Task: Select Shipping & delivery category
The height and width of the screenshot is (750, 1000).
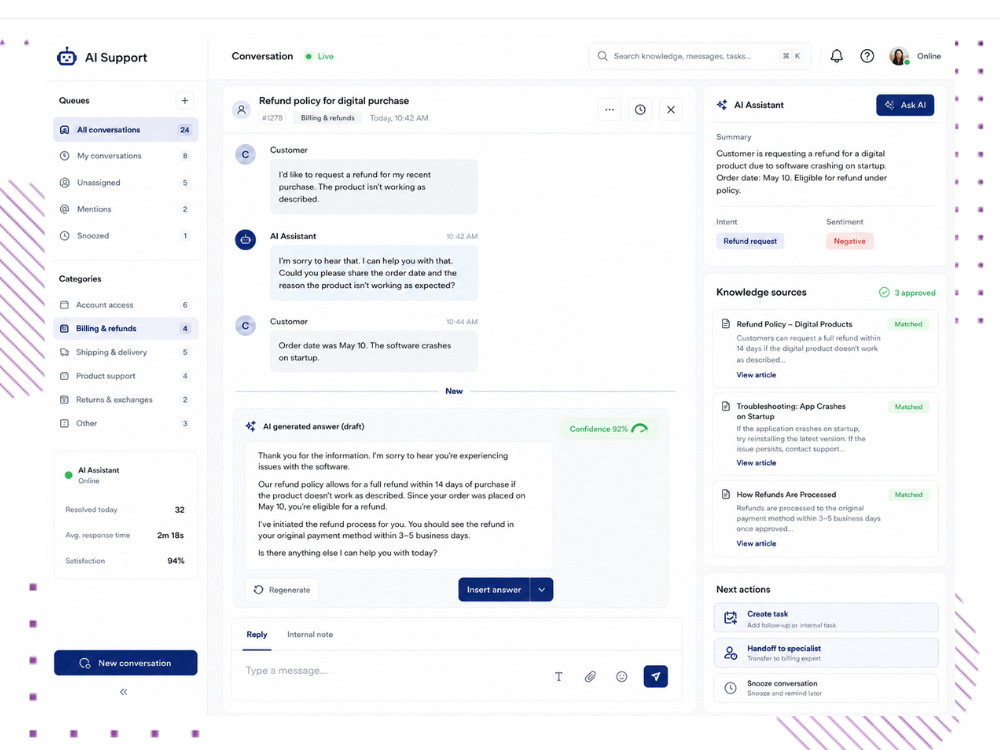Action: [x=126, y=352]
